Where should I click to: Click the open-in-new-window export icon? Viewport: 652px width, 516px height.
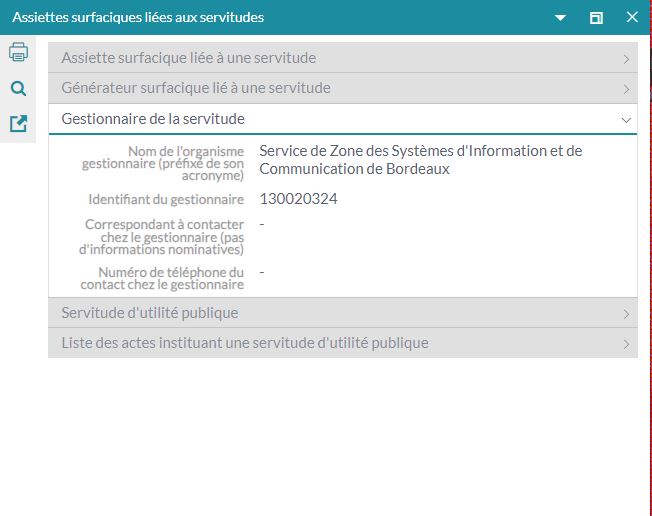pos(18,124)
